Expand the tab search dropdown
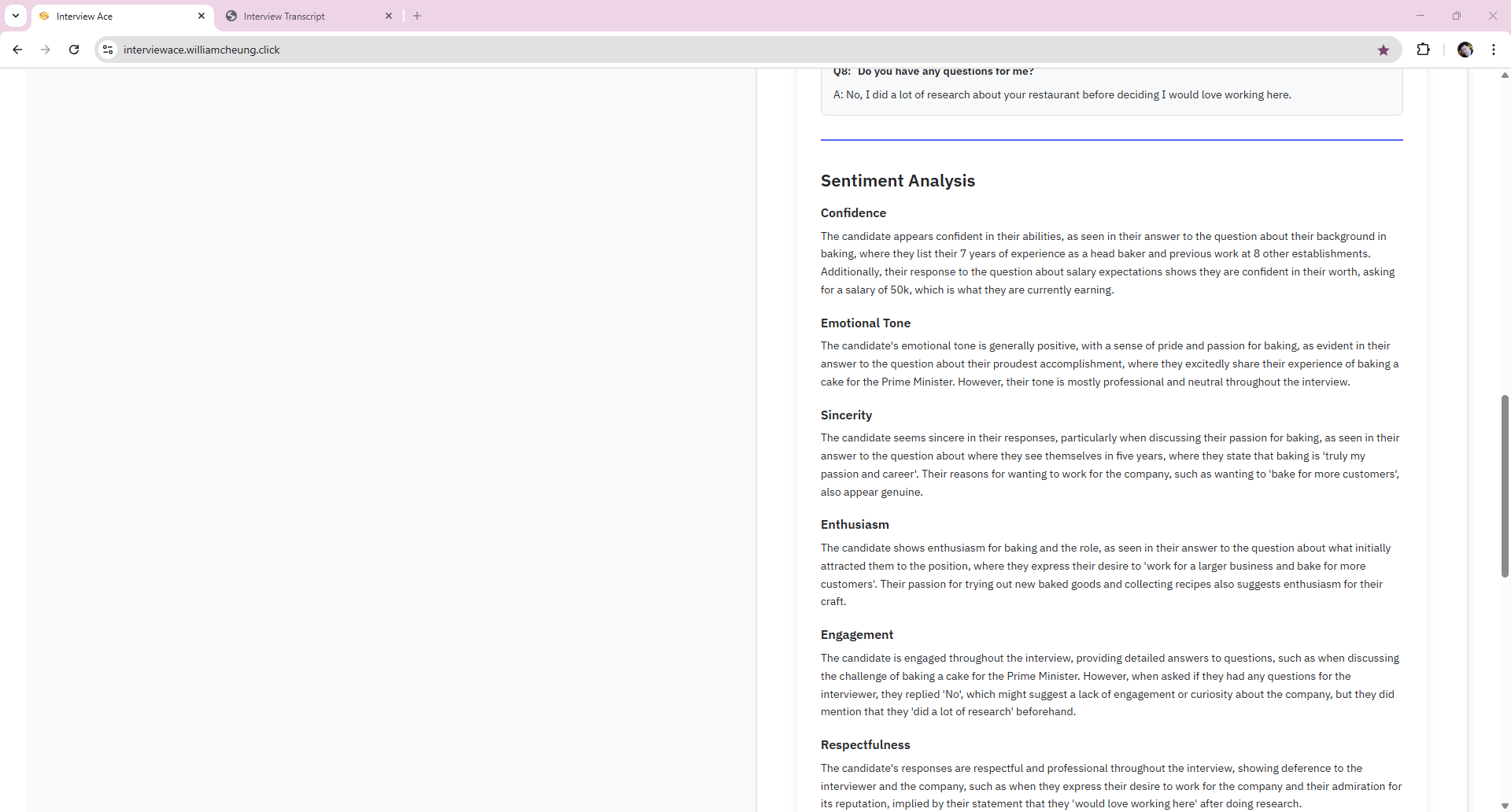This screenshot has width=1511, height=812. tap(16, 16)
